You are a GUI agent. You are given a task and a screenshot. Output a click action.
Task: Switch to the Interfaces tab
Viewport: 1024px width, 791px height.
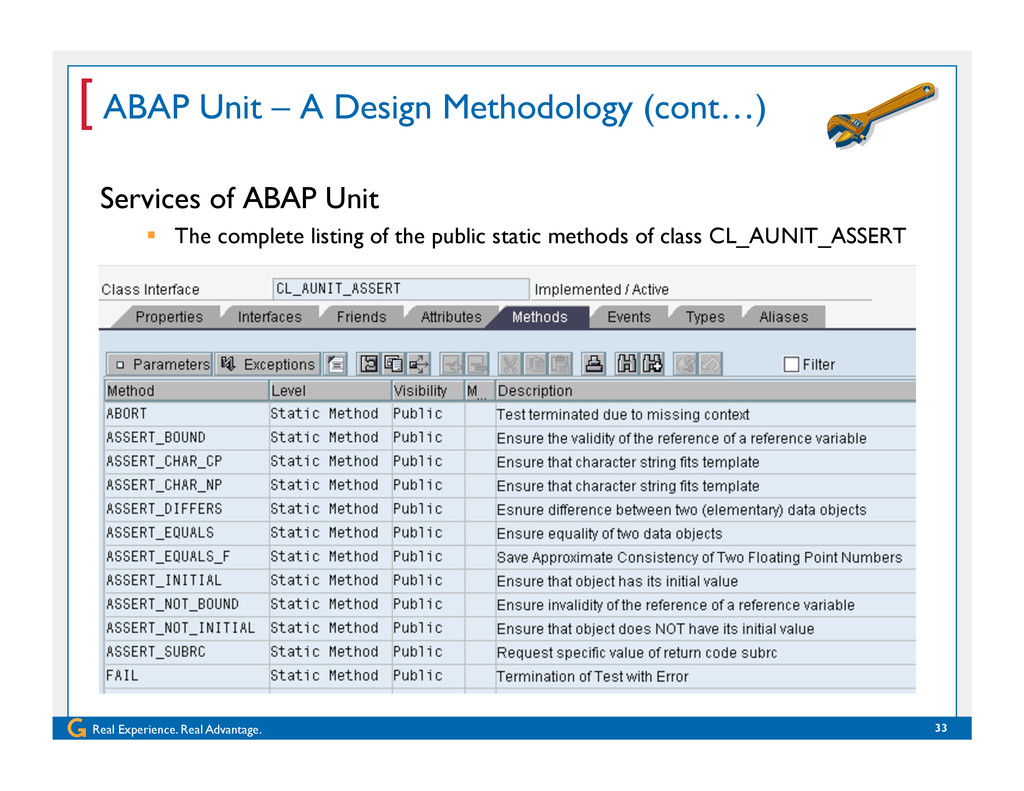[269, 317]
